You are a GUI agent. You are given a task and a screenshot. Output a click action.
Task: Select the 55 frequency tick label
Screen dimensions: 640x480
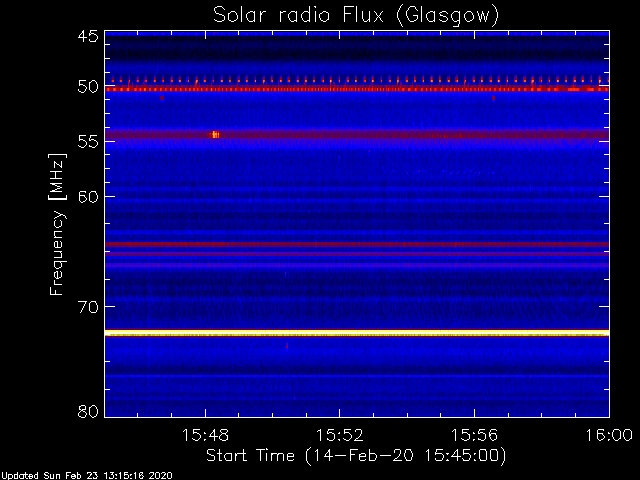(88, 142)
